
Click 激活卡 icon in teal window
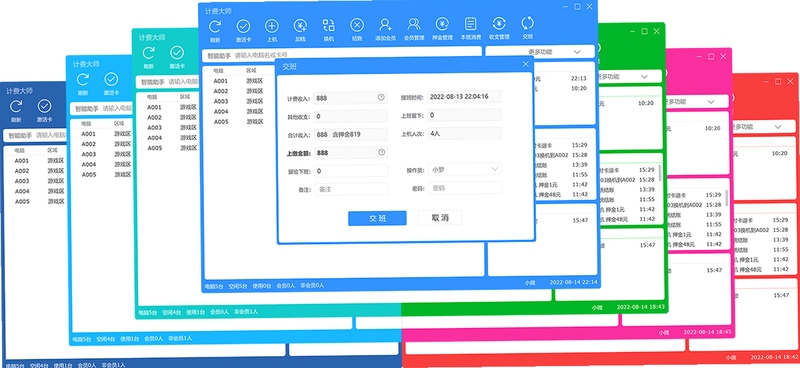click(177, 52)
